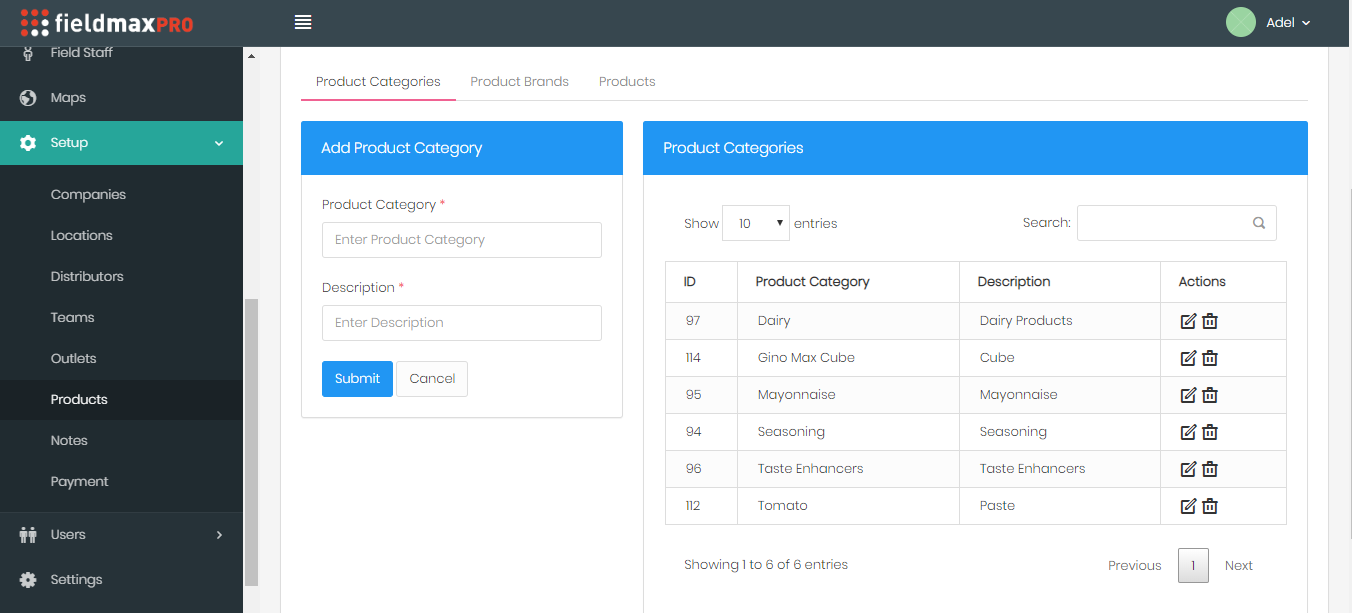The width and height of the screenshot is (1352, 613).
Task: Delete the Seasoning category
Action: point(1210,432)
